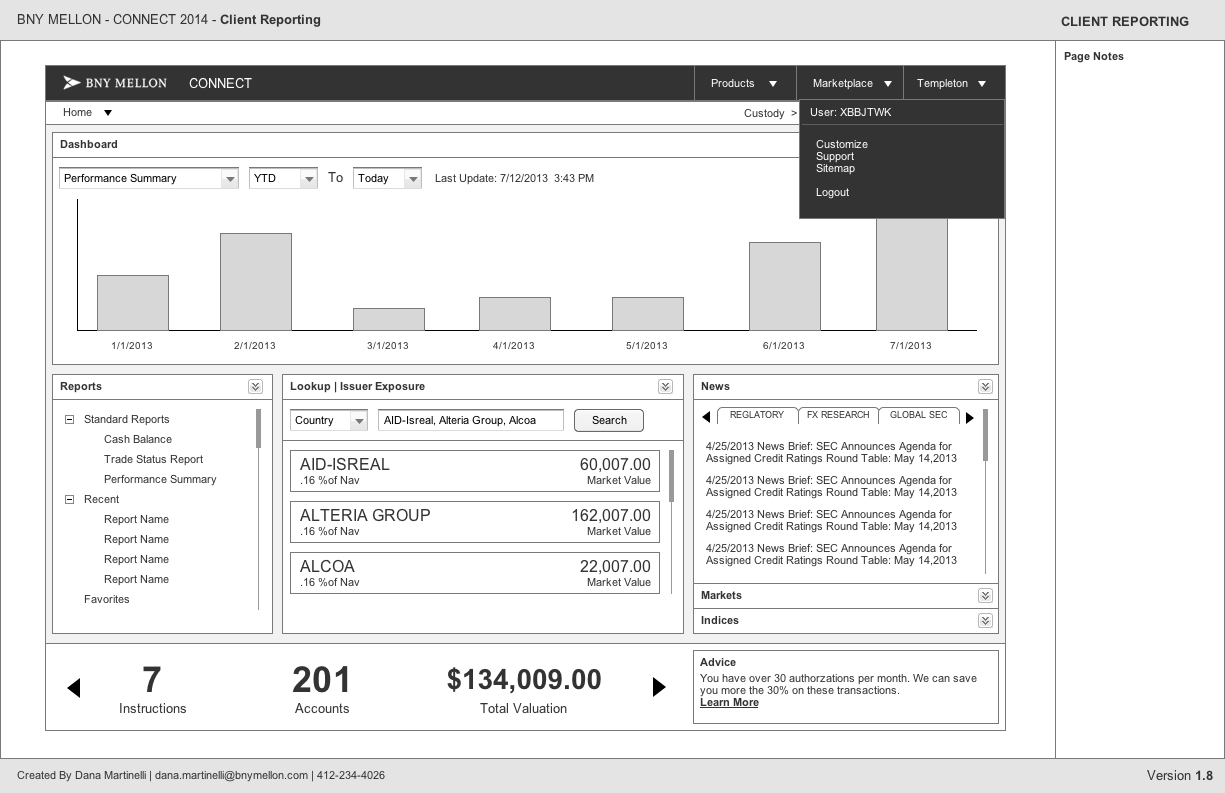Click the $134,009.00 Total Valuation stat
Image resolution: width=1225 pixels, height=793 pixels.
(524, 690)
